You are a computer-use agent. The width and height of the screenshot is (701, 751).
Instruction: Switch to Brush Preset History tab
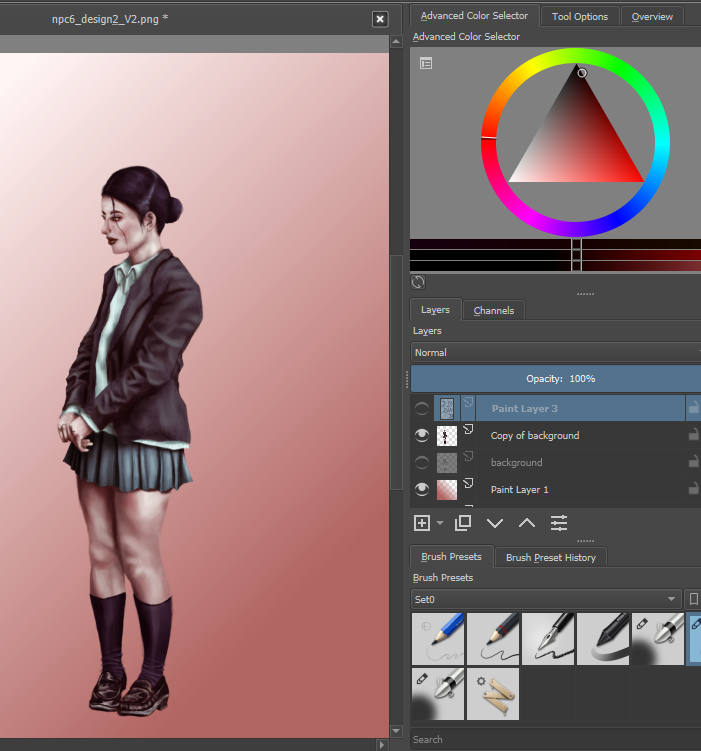click(551, 557)
